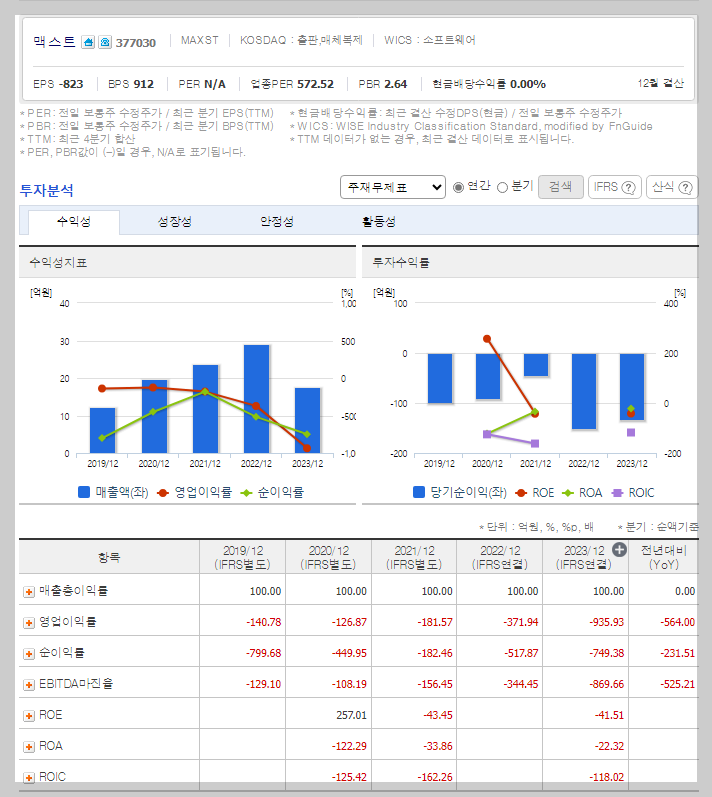
Task: Click the ROA value -22.32
Action: 609,746
